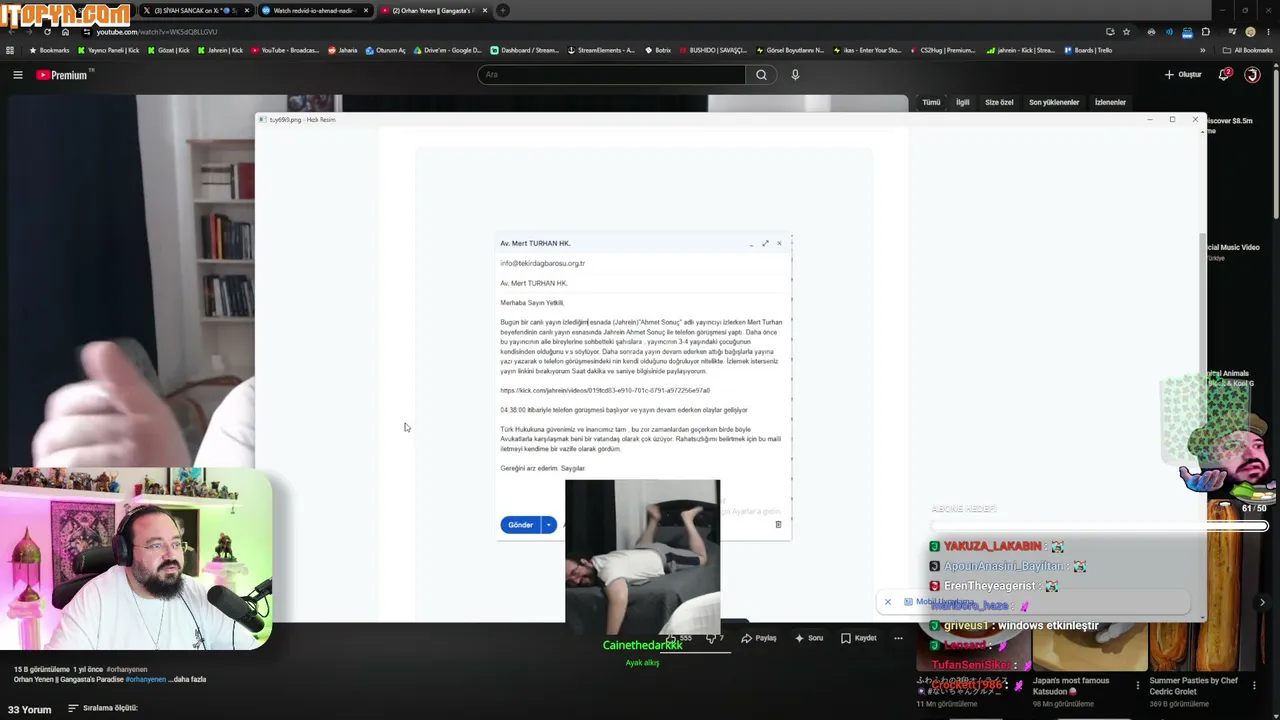Reload the page in the browser
Image resolution: width=1280 pixels, height=720 pixels.
(47, 32)
